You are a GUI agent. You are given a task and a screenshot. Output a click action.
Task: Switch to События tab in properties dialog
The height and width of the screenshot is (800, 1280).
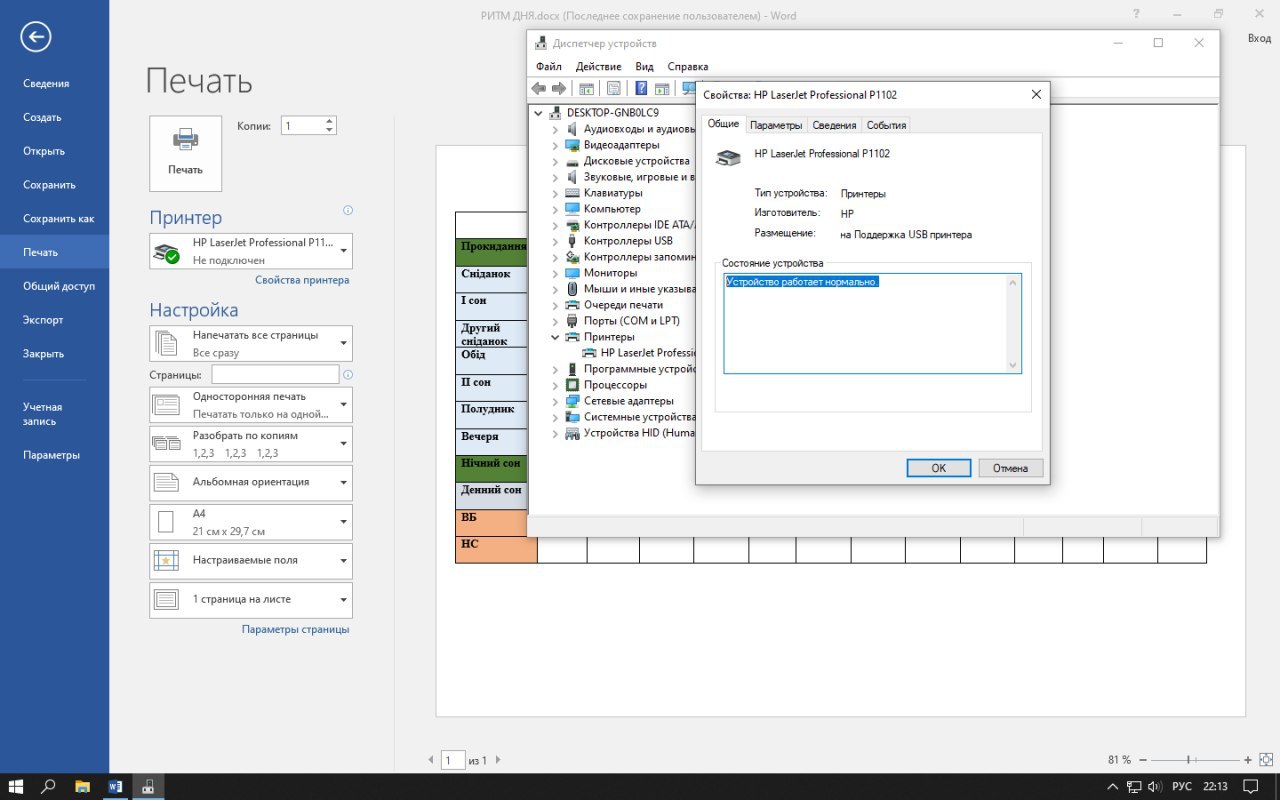point(886,125)
